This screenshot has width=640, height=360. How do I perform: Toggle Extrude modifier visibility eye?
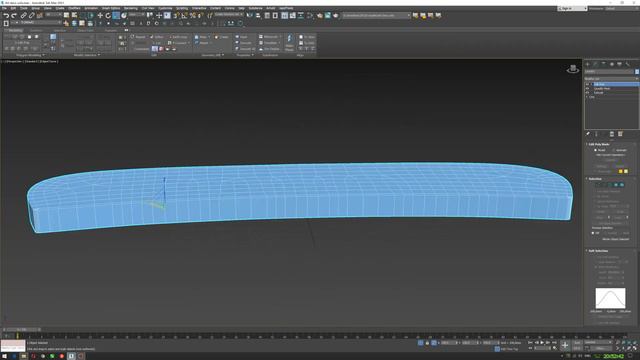[588, 93]
